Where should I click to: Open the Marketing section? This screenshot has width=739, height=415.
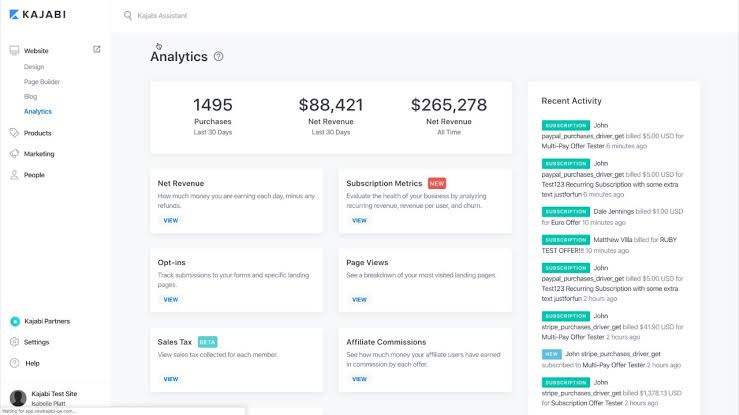tap(39, 154)
